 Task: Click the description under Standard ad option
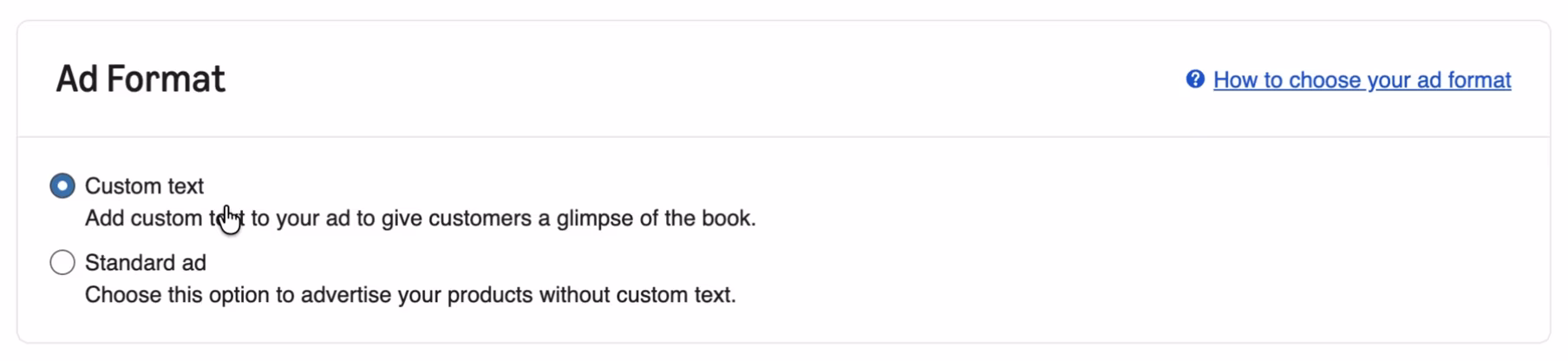click(x=409, y=295)
